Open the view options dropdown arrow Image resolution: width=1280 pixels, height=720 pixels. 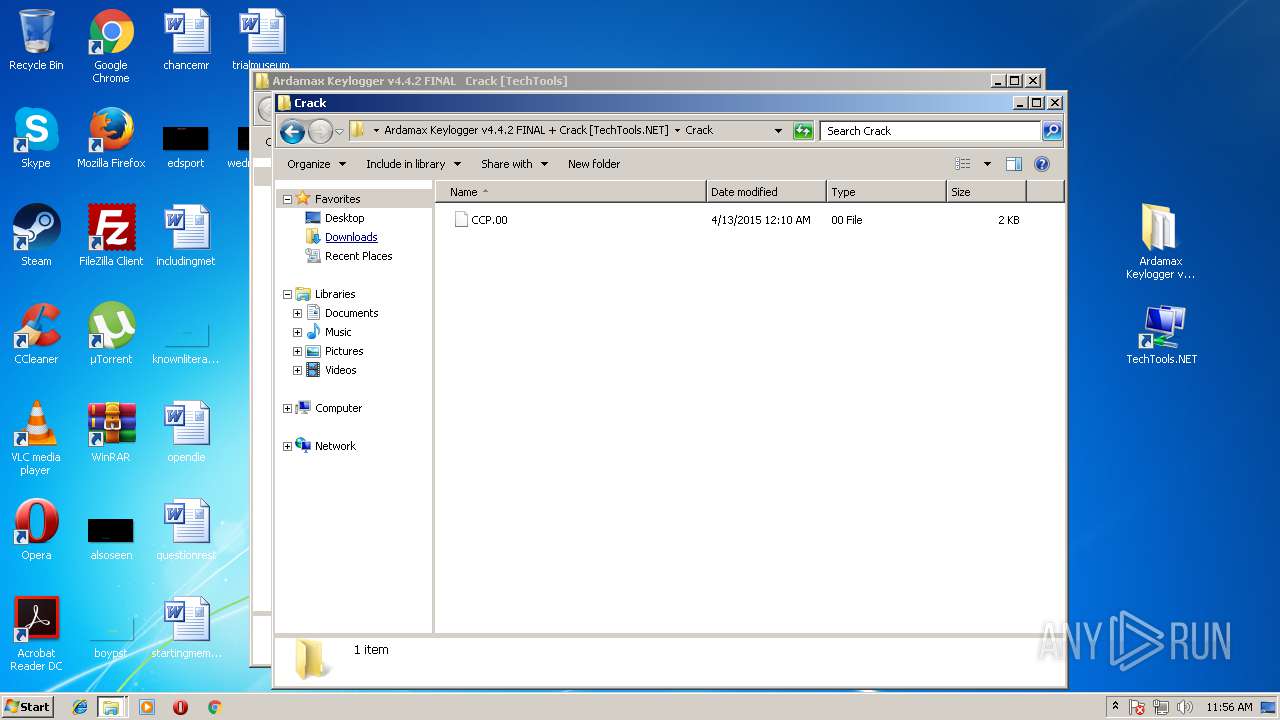pyautogui.click(x=987, y=164)
